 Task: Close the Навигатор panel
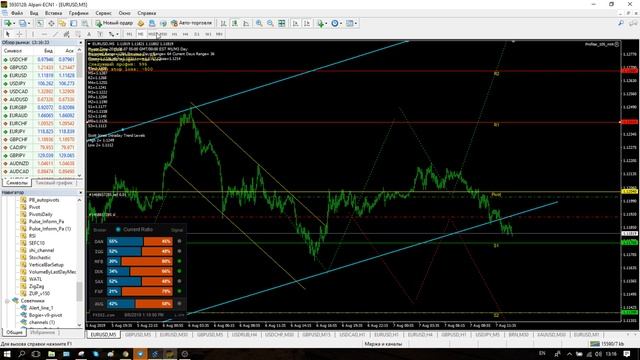click(x=80, y=192)
